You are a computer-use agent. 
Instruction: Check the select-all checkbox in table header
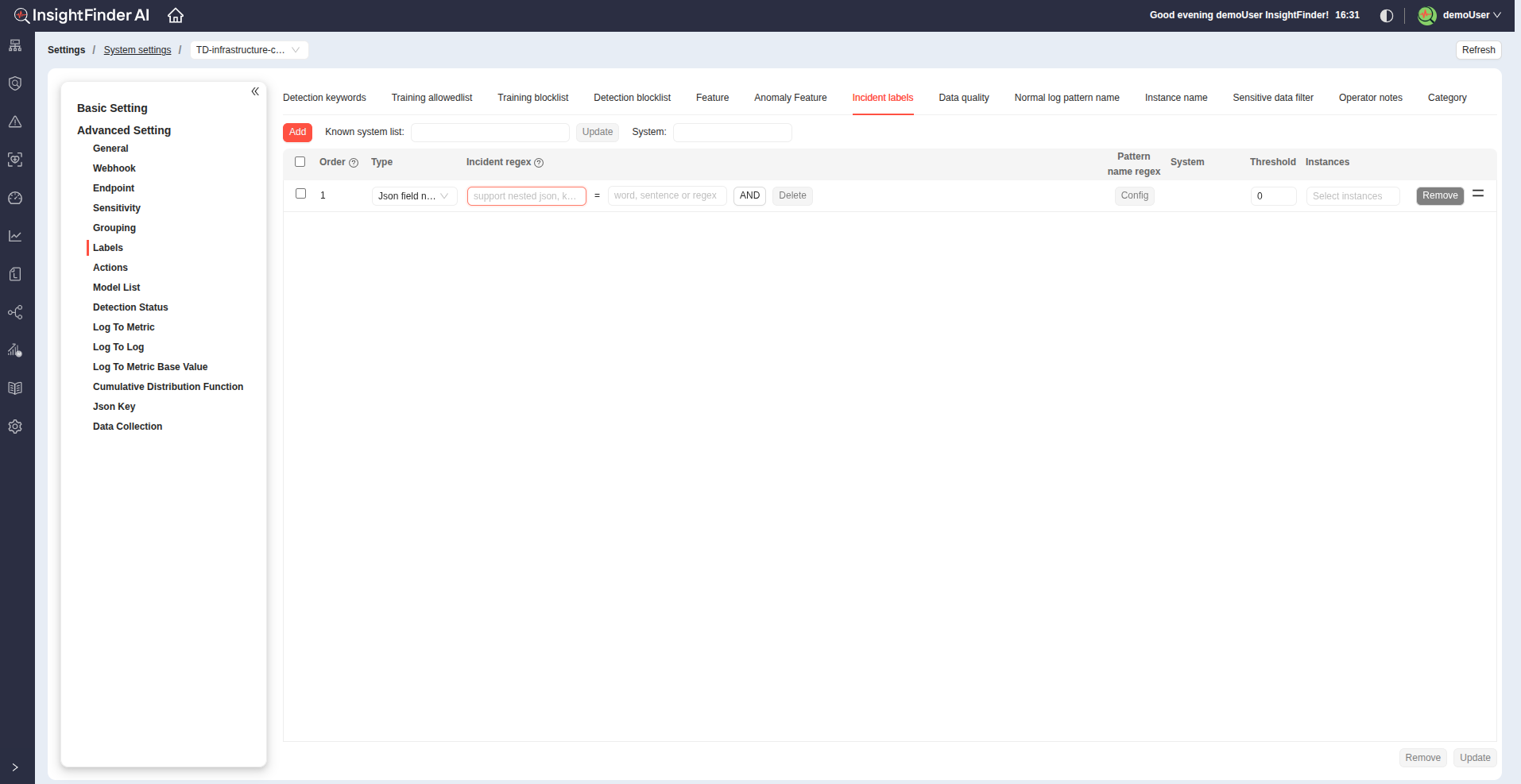(x=300, y=162)
